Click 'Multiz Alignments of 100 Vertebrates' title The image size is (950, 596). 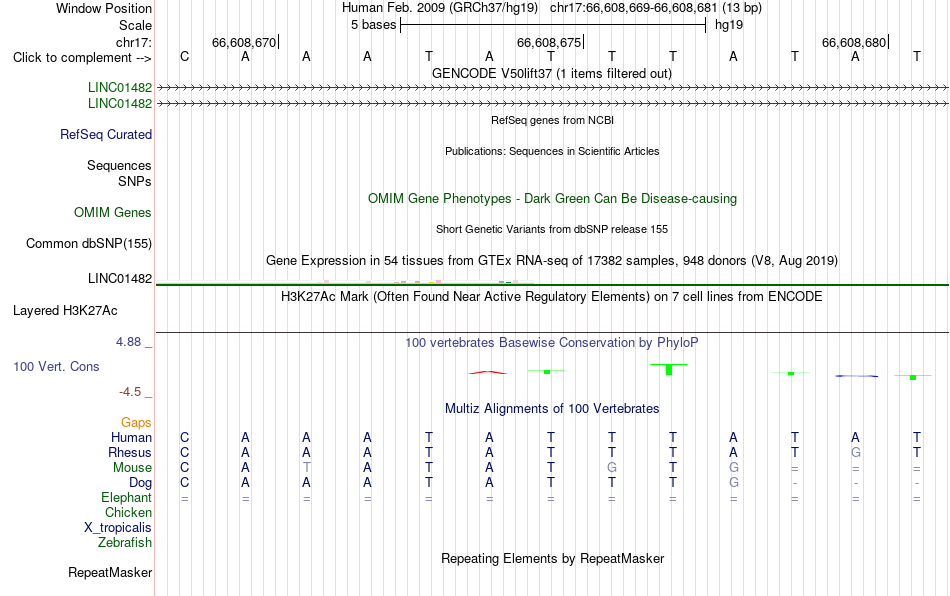tap(552, 408)
